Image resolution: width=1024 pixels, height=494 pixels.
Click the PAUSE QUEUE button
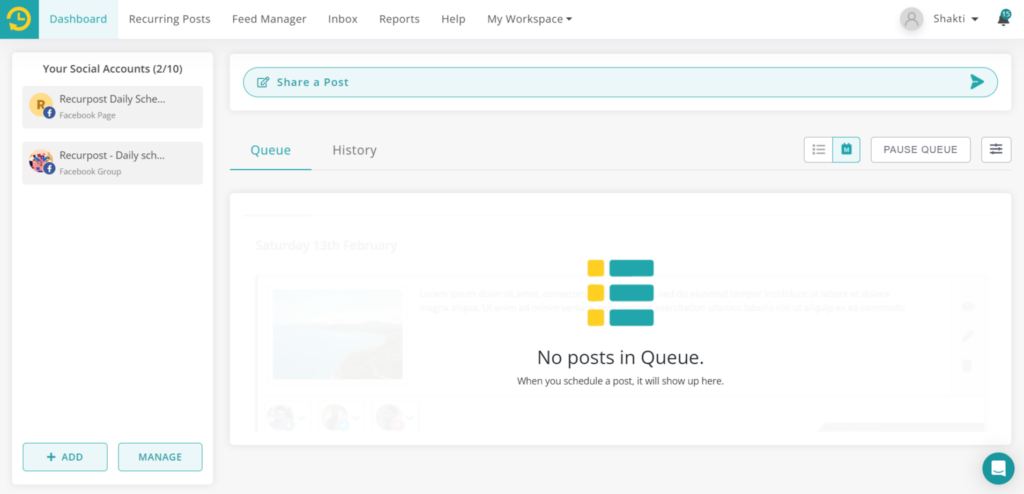(921, 150)
